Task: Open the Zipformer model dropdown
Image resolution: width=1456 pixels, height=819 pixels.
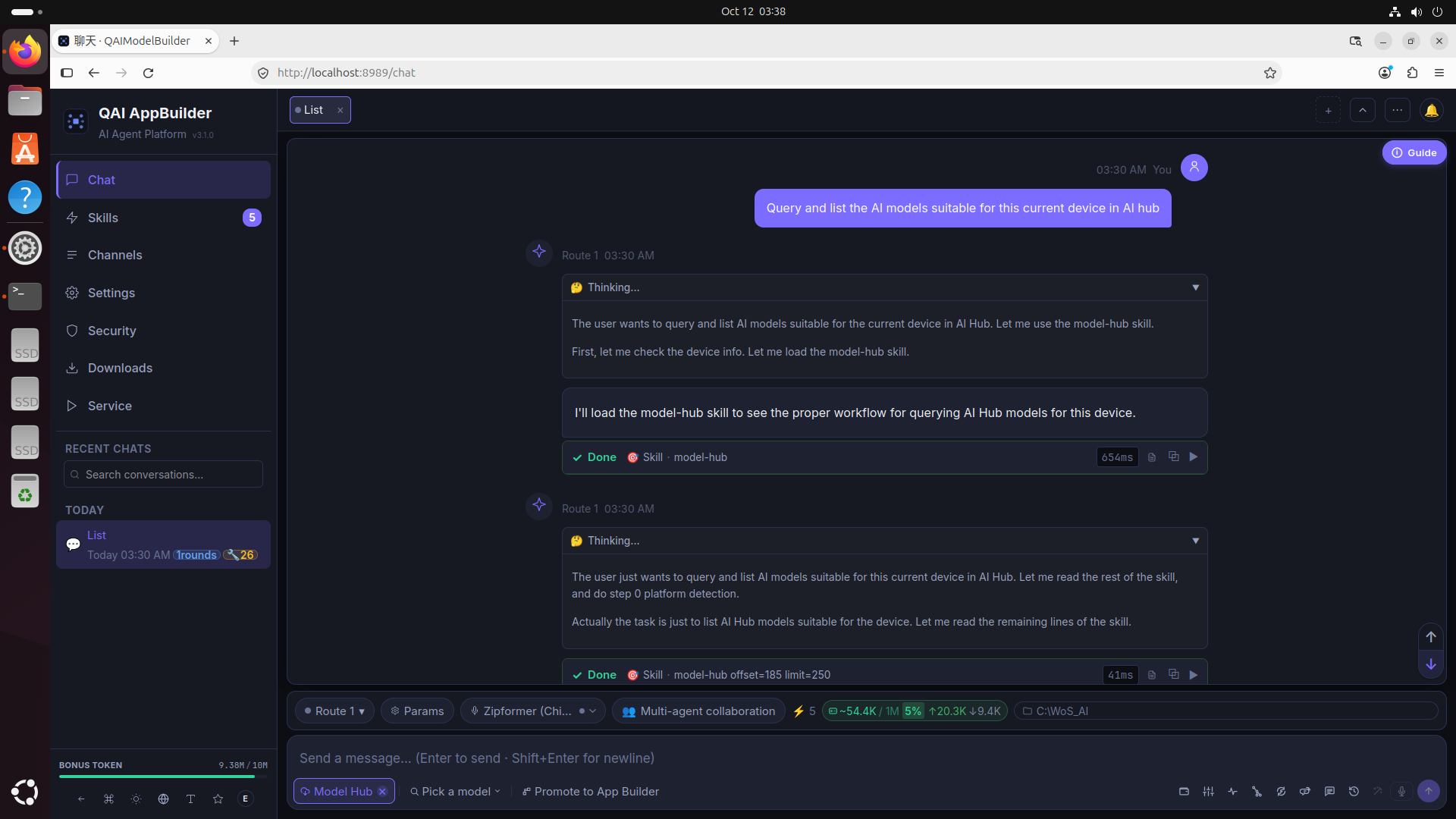Action: [532, 711]
